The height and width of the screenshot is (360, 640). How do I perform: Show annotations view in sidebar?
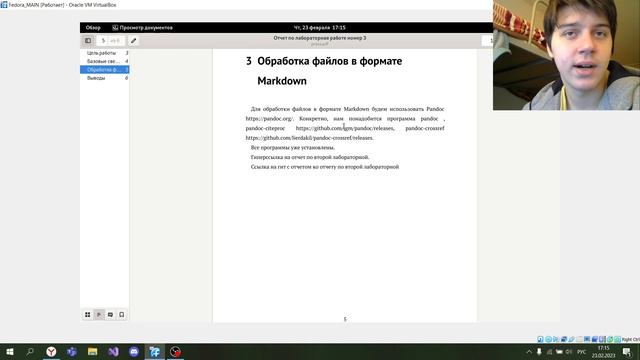tap(110, 315)
